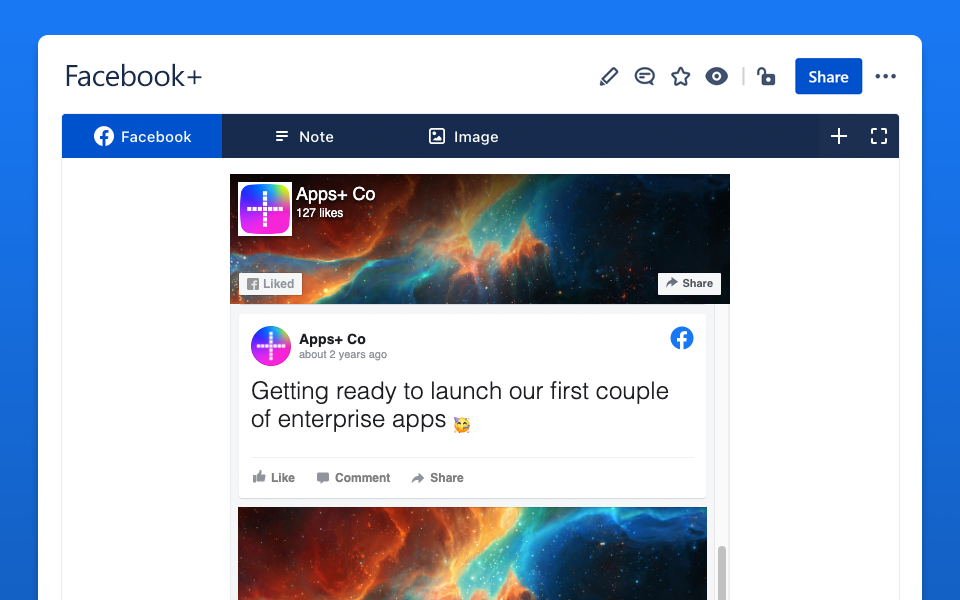Viewport: 960px width, 600px height.
Task: Add a new tab with the plus icon
Action: tap(838, 136)
